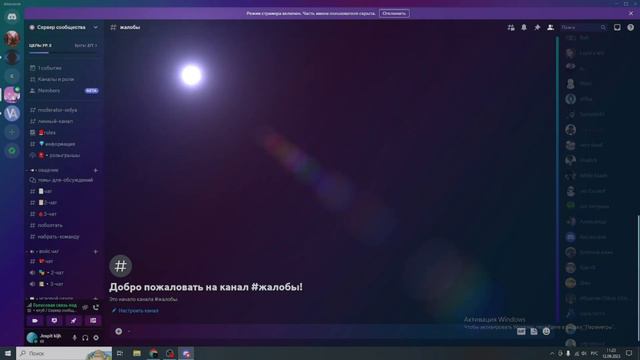Expand the system tray hidden icons

(552, 353)
